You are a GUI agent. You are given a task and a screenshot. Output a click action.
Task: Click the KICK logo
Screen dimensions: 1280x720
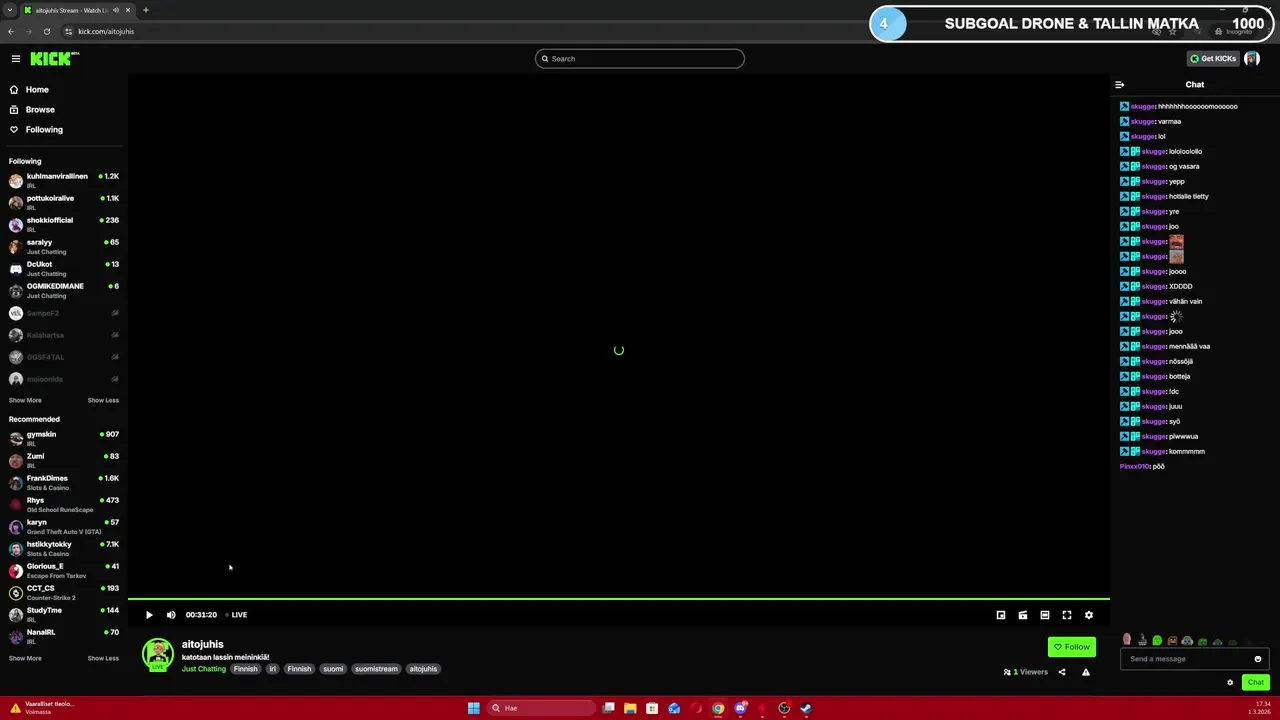(54, 58)
